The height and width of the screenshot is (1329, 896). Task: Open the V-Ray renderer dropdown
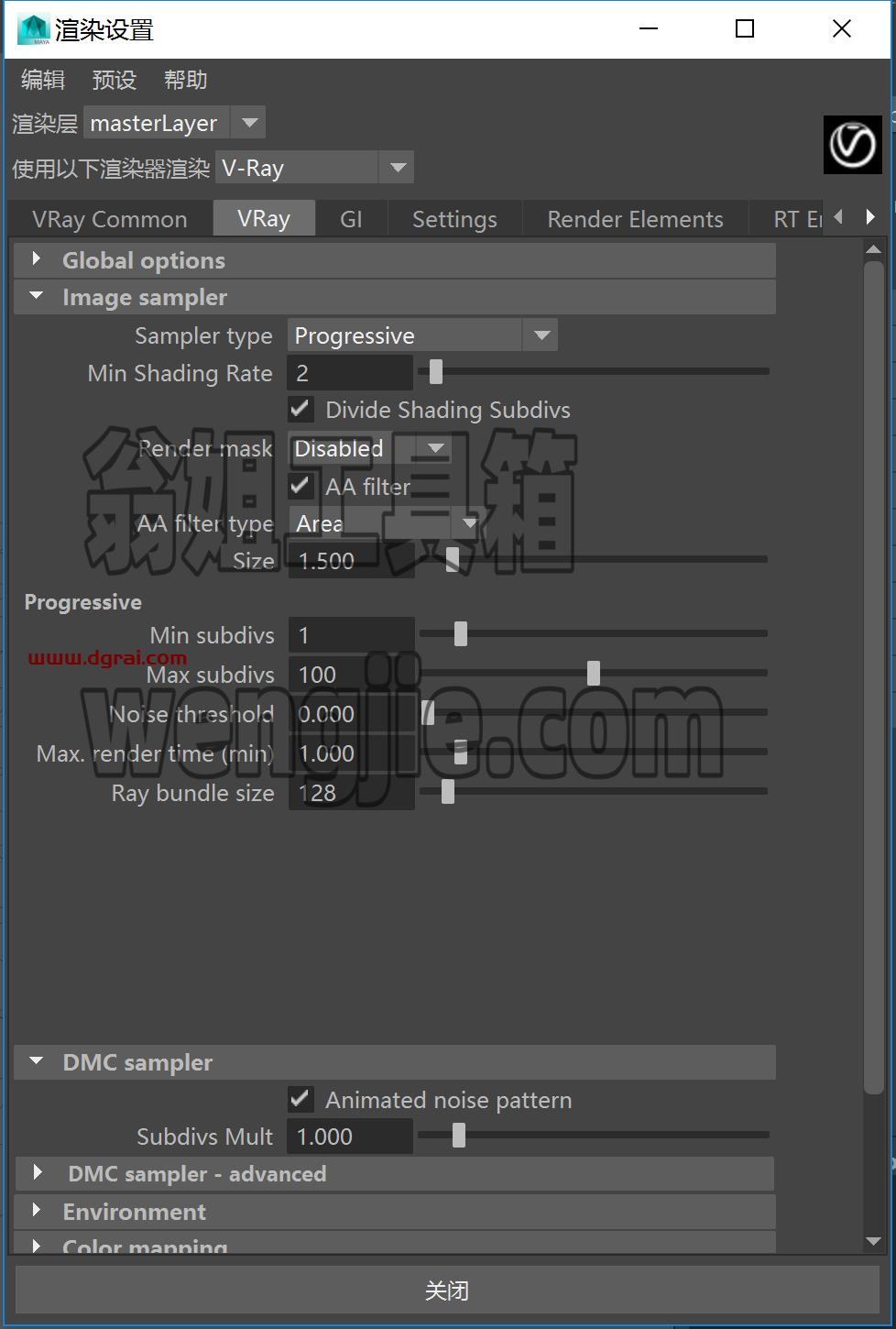314,168
